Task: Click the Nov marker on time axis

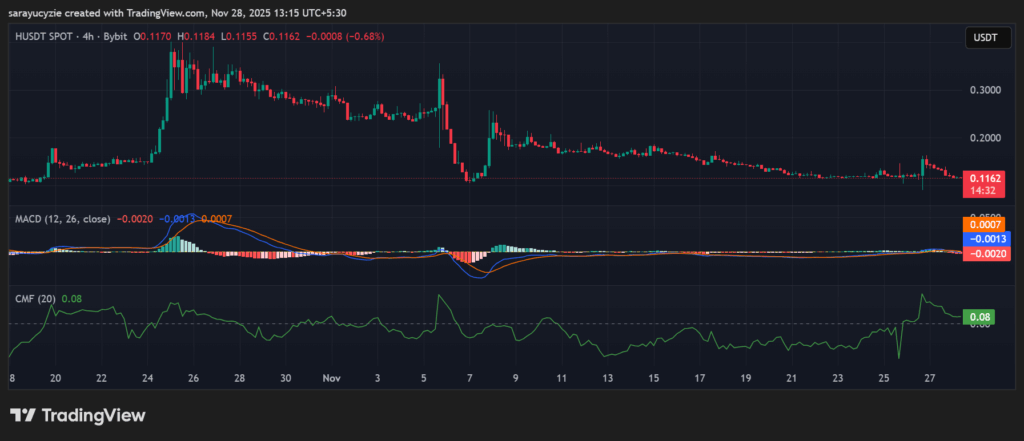Action: click(x=332, y=379)
